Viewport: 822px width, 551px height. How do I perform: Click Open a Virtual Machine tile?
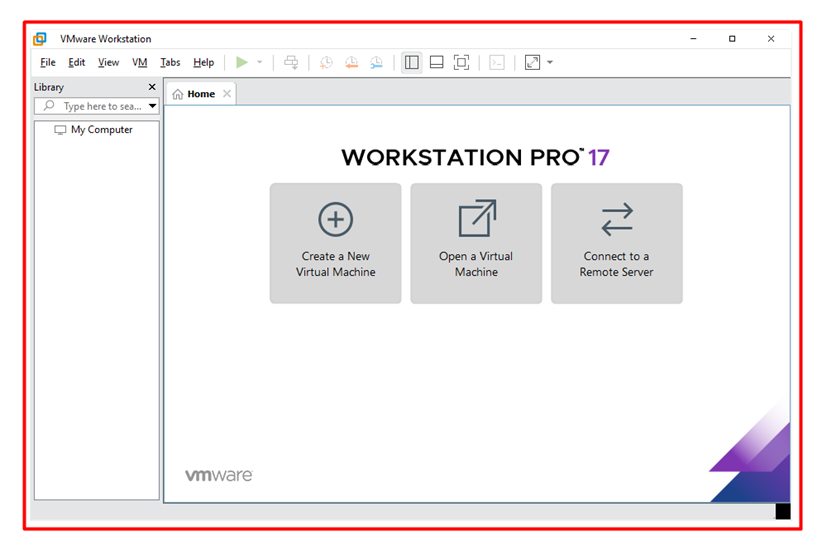[476, 243]
